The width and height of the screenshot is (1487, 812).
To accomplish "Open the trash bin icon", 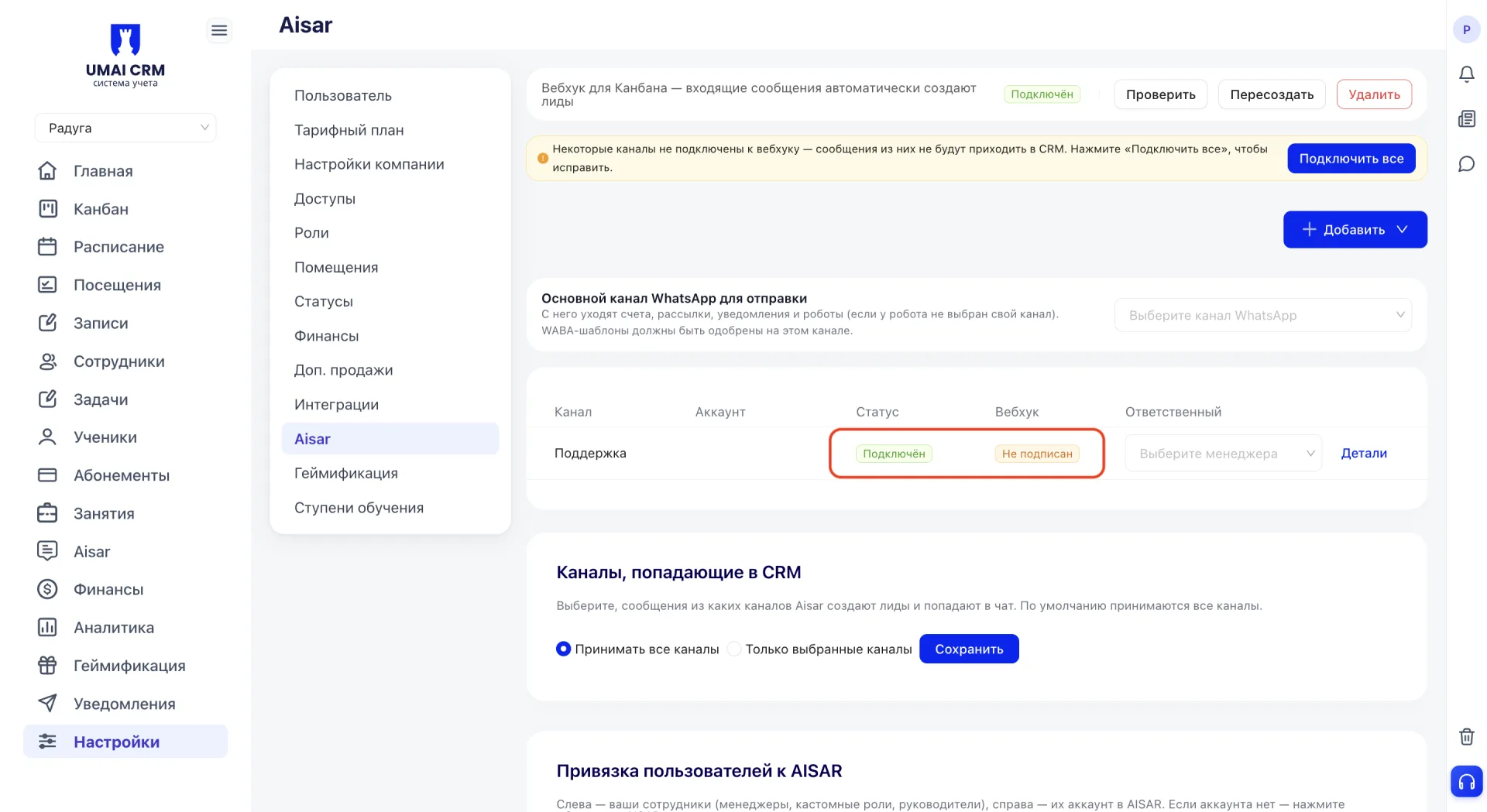I will coord(1466,736).
